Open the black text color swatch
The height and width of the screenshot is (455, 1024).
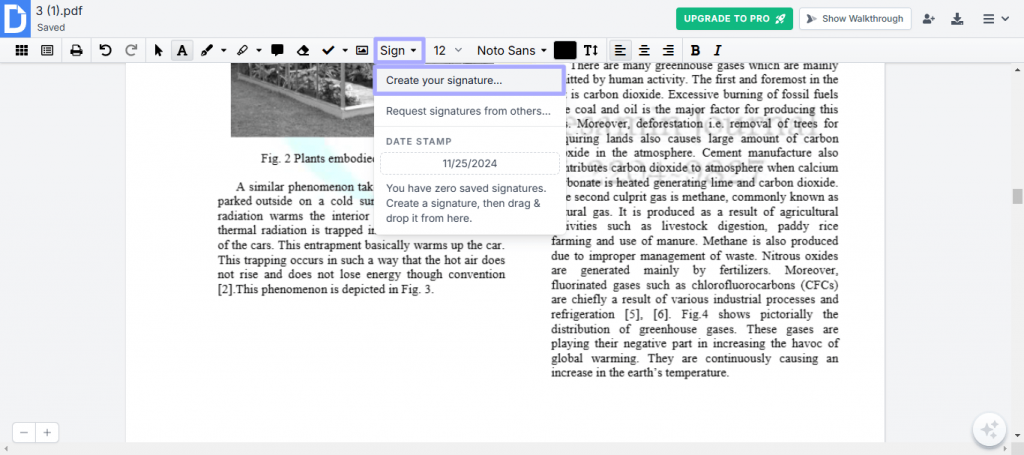pyautogui.click(x=565, y=50)
